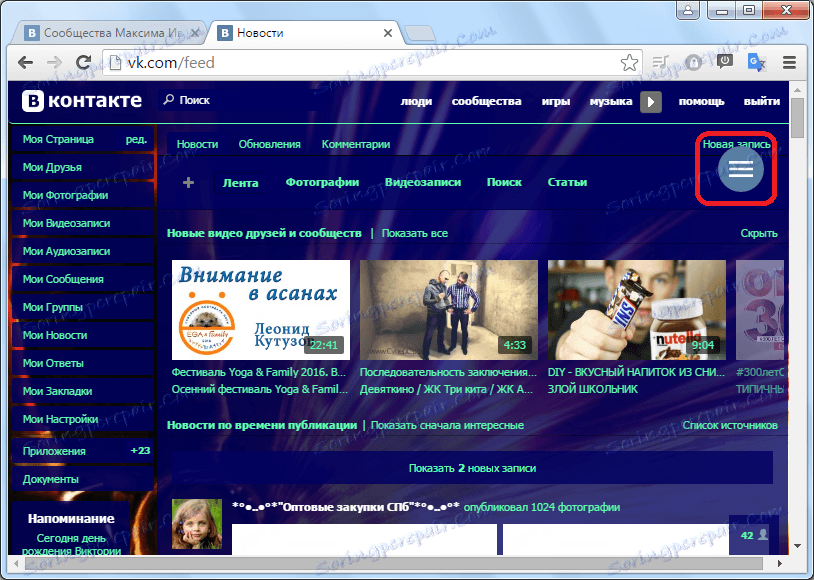The height and width of the screenshot is (580, 814).
Task: Open Мои Аудиозаписи in sidebar
Action: pos(83,251)
